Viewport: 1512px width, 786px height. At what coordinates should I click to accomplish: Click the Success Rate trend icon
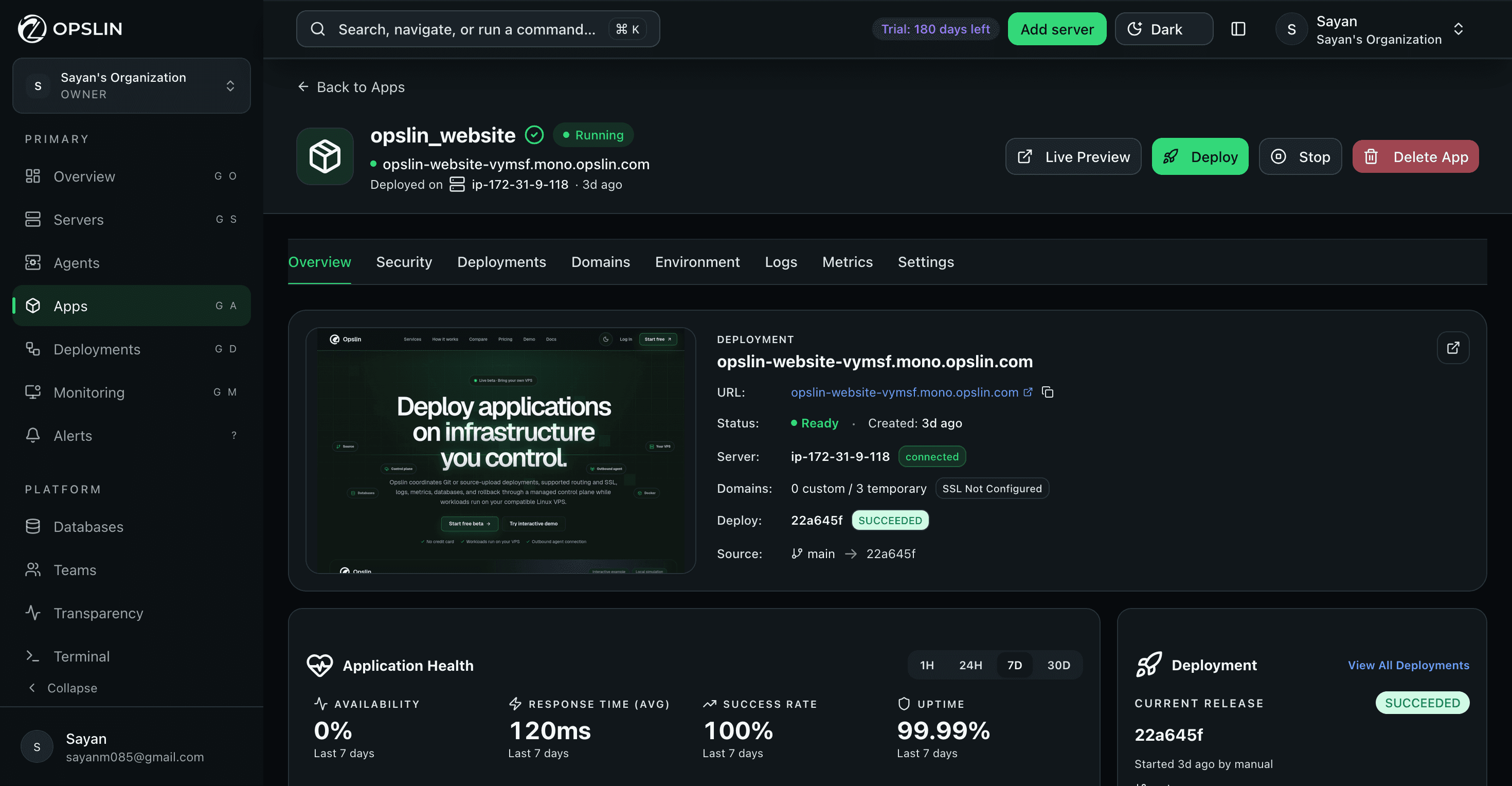click(710, 703)
